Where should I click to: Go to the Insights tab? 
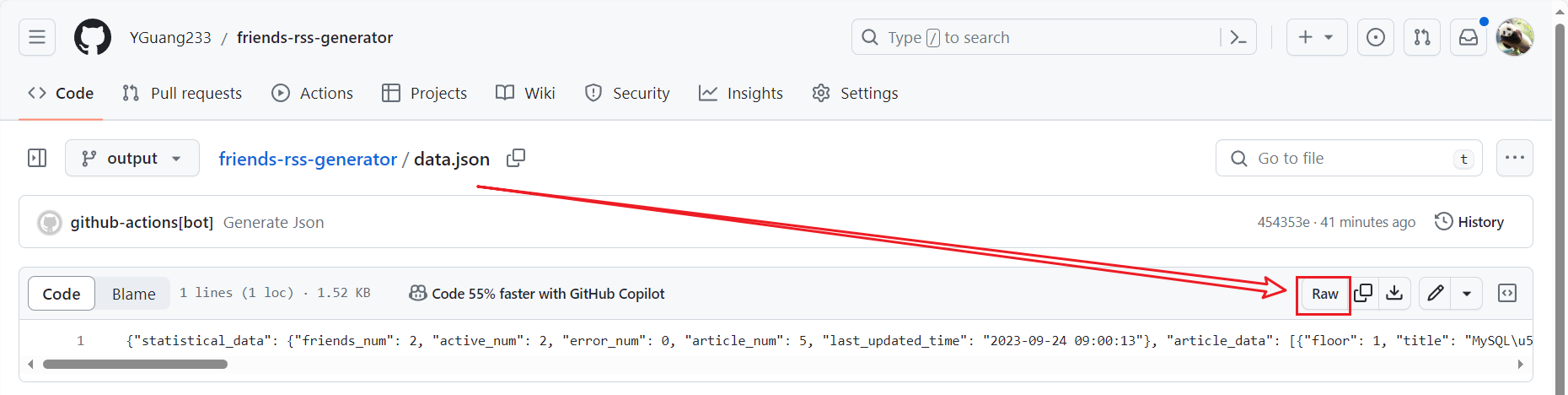coord(740,93)
